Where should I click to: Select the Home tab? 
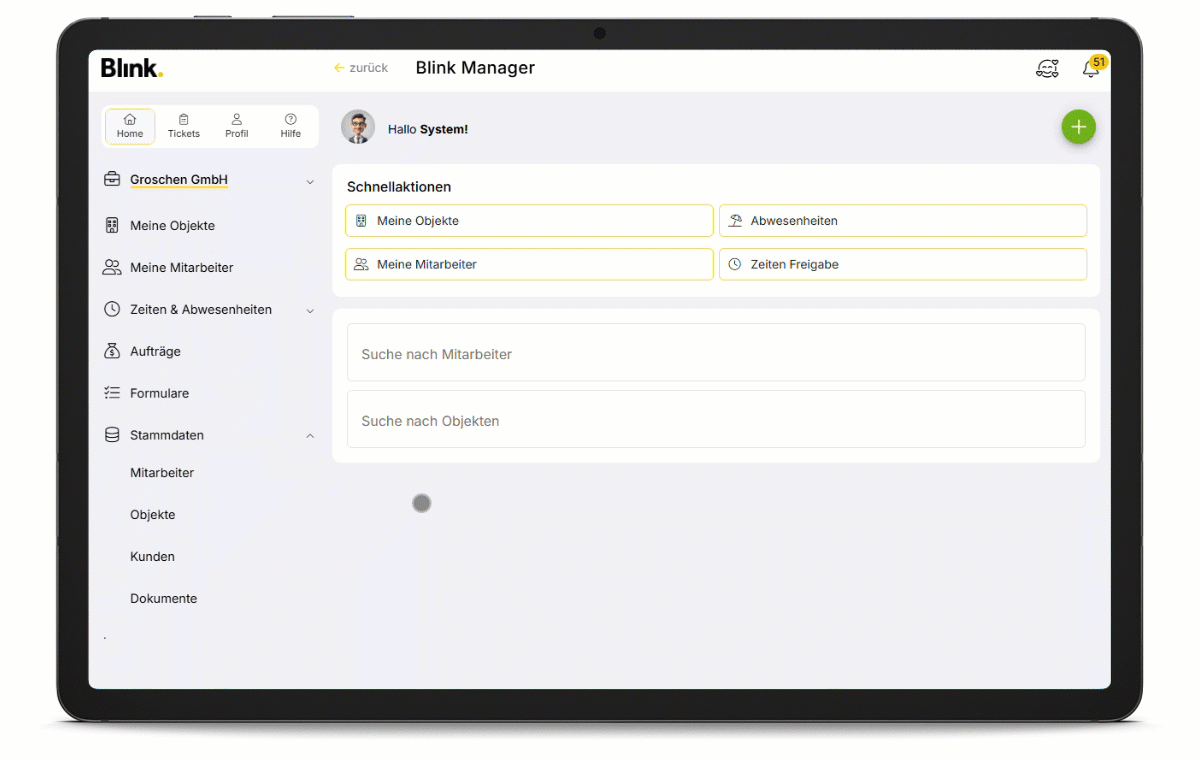[130, 126]
